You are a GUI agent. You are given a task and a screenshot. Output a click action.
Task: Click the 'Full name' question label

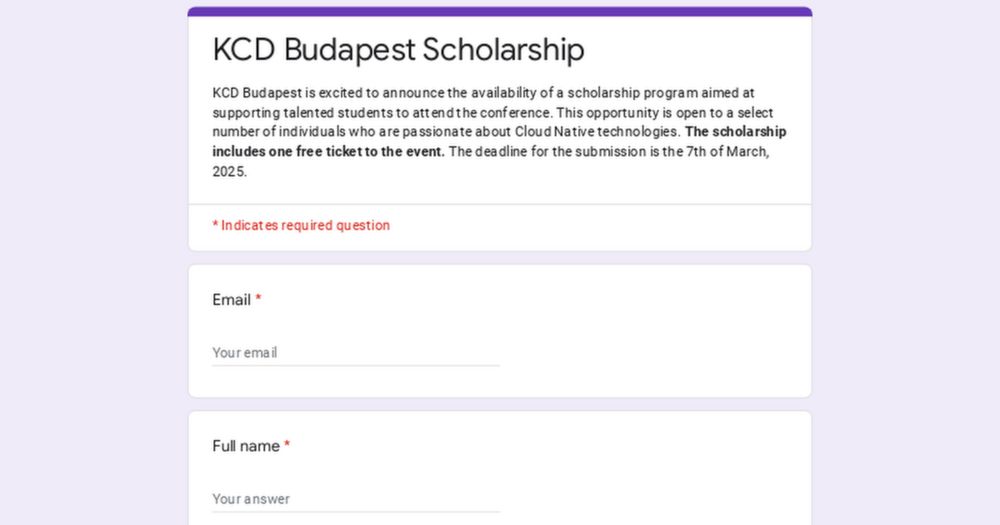(x=245, y=446)
